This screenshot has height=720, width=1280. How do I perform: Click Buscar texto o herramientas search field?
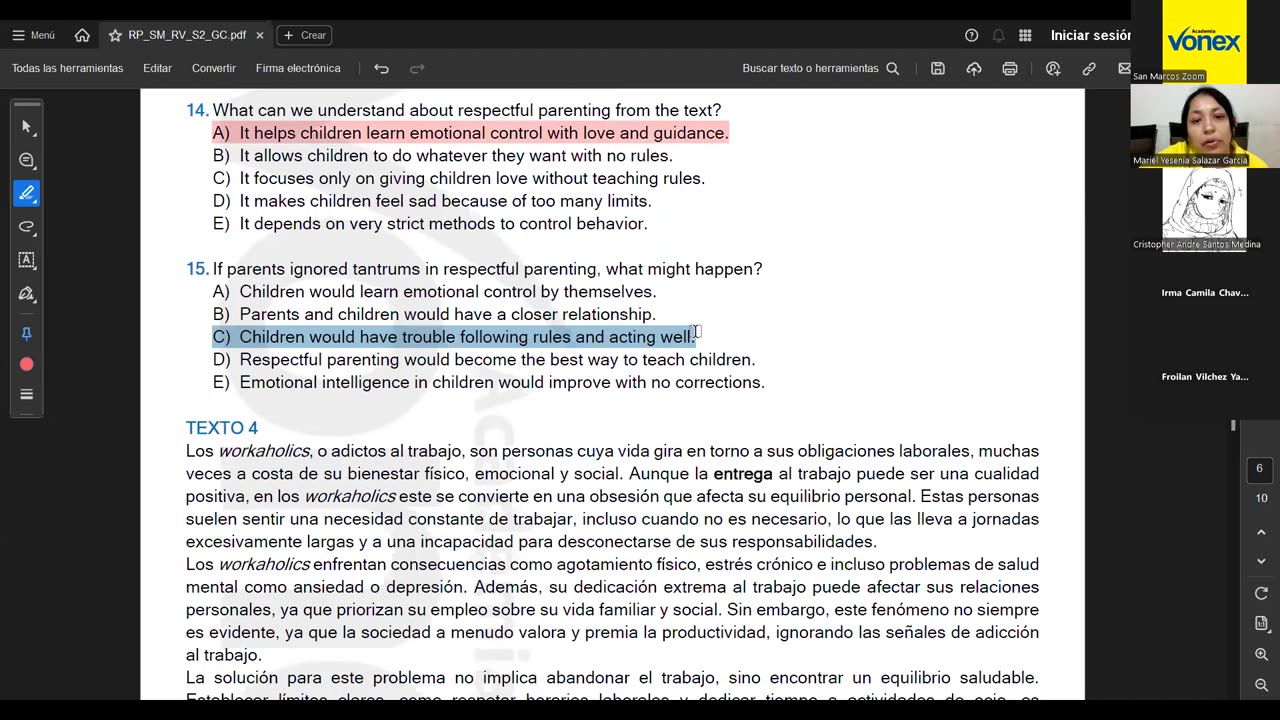[x=820, y=68]
